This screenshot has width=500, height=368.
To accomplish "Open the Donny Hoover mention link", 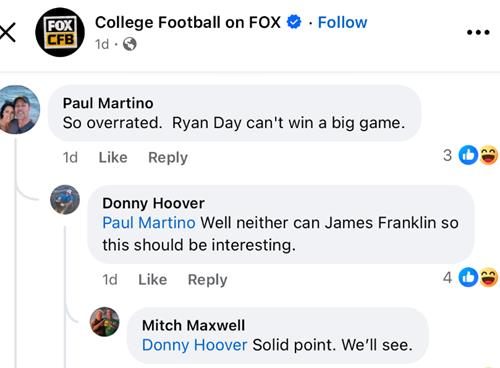I will tap(195, 345).
